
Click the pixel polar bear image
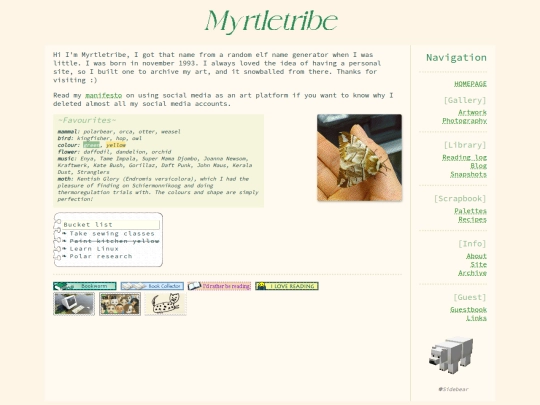point(451,355)
